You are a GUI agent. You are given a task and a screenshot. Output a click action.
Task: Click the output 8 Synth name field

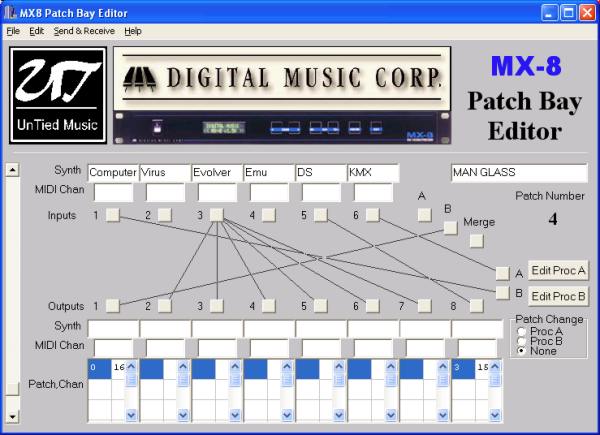pos(477,329)
